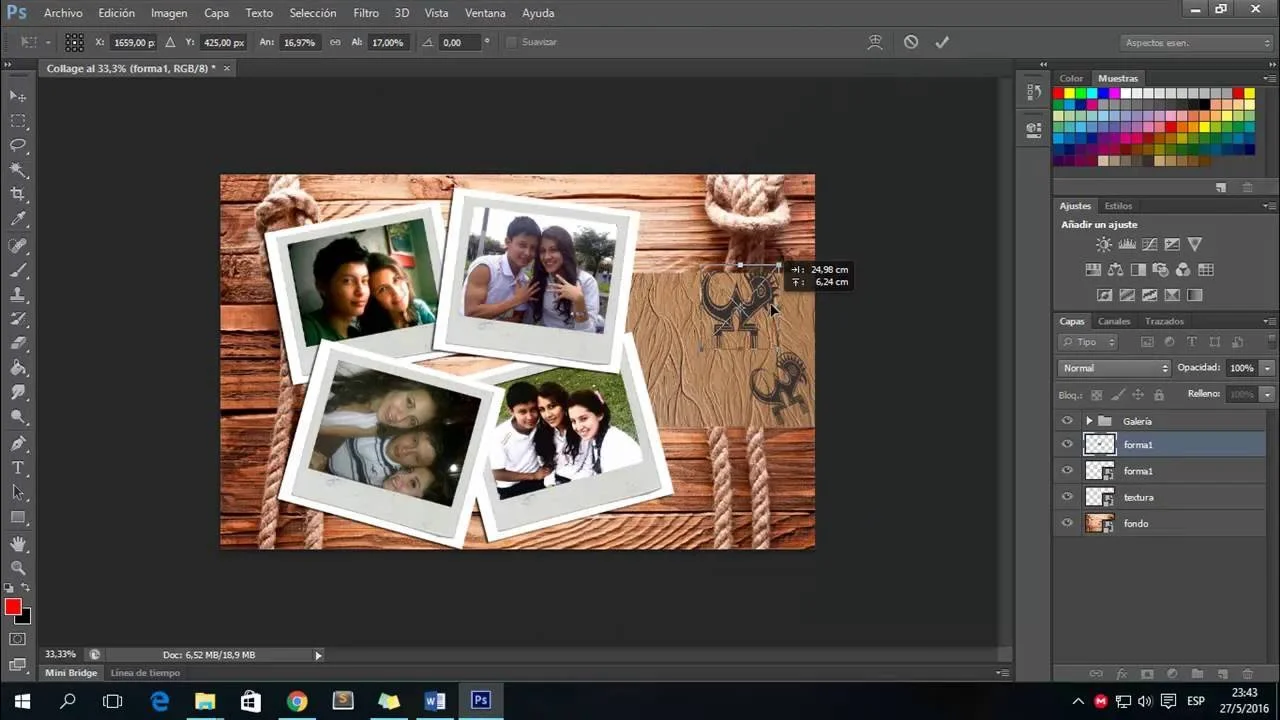Select the Hand tool
Viewport: 1280px width, 720px height.
coord(18,543)
